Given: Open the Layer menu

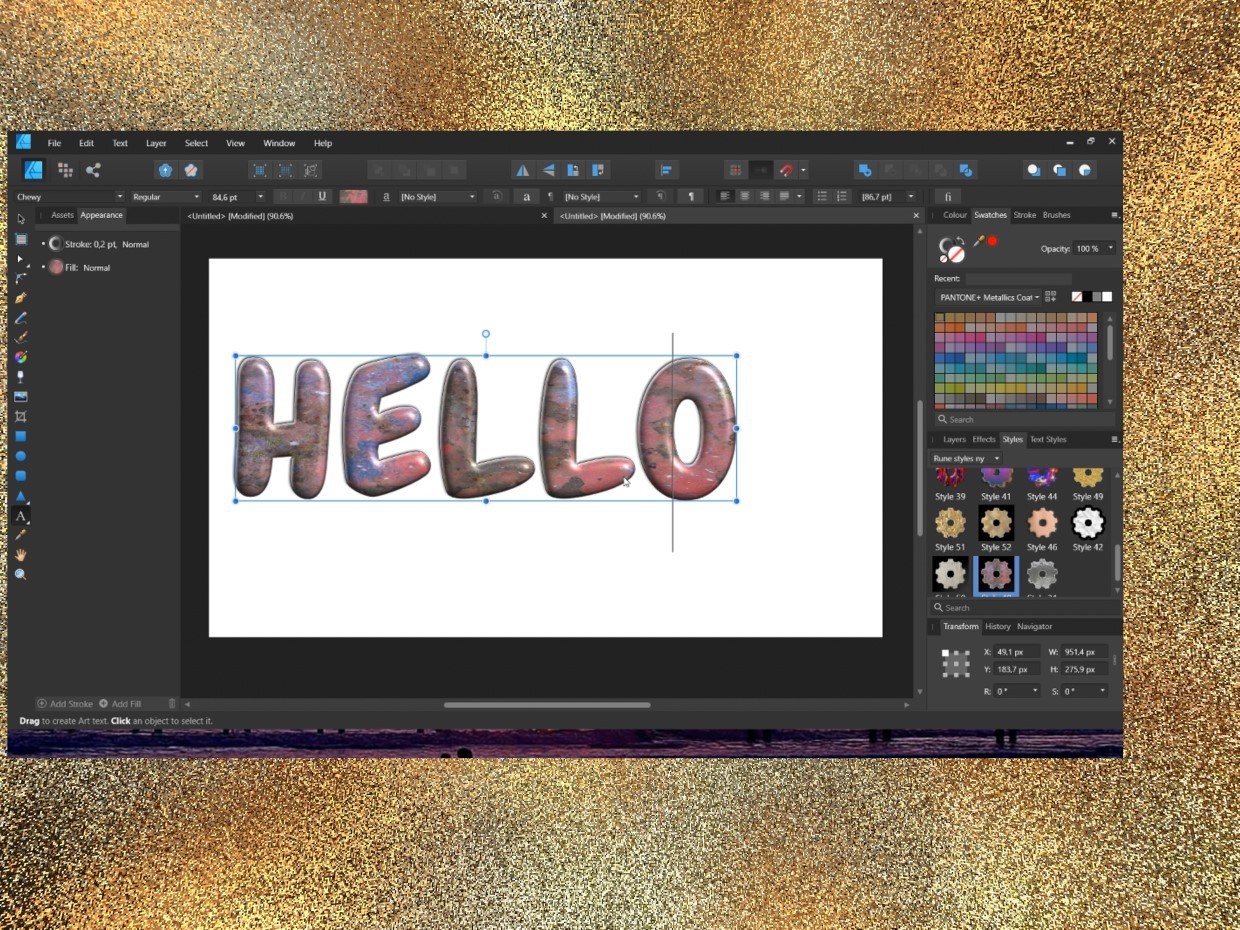Looking at the screenshot, I should [156, 143].
